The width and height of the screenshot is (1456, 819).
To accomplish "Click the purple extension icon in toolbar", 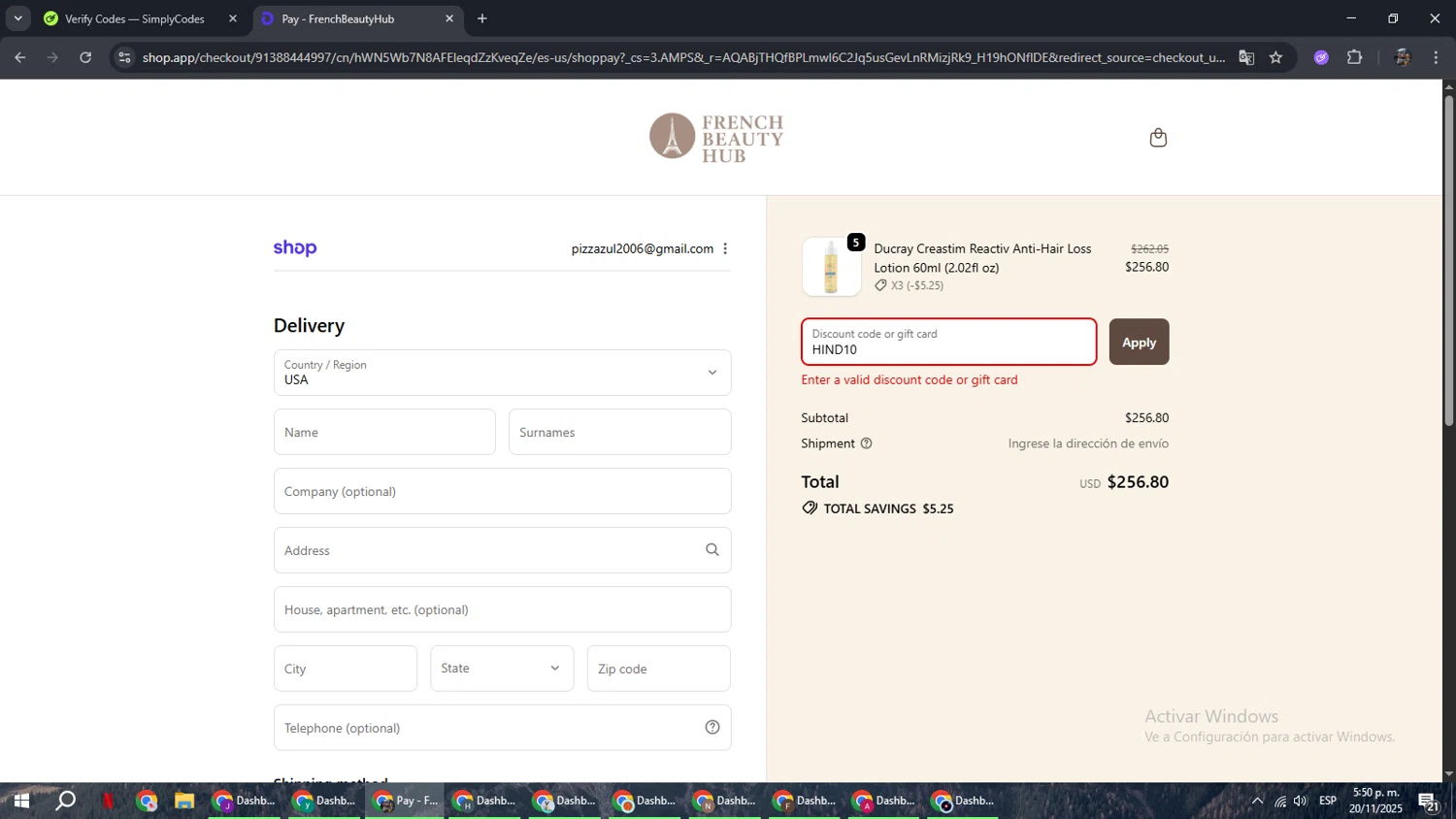I will [x=1321, y=57].
